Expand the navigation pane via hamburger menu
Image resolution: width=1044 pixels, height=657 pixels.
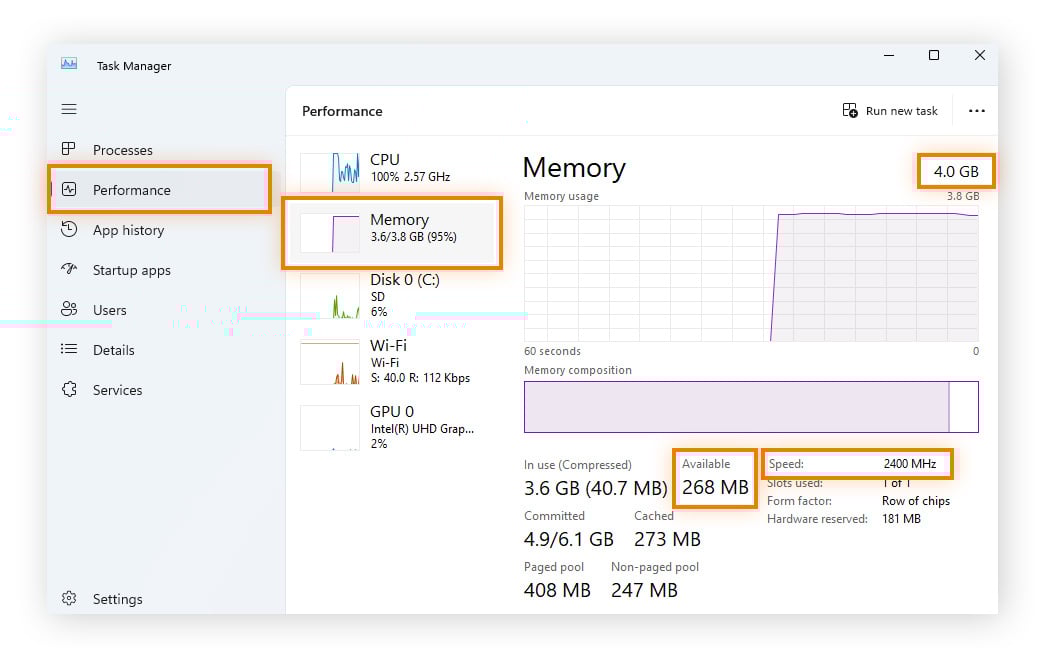[69, 109]
